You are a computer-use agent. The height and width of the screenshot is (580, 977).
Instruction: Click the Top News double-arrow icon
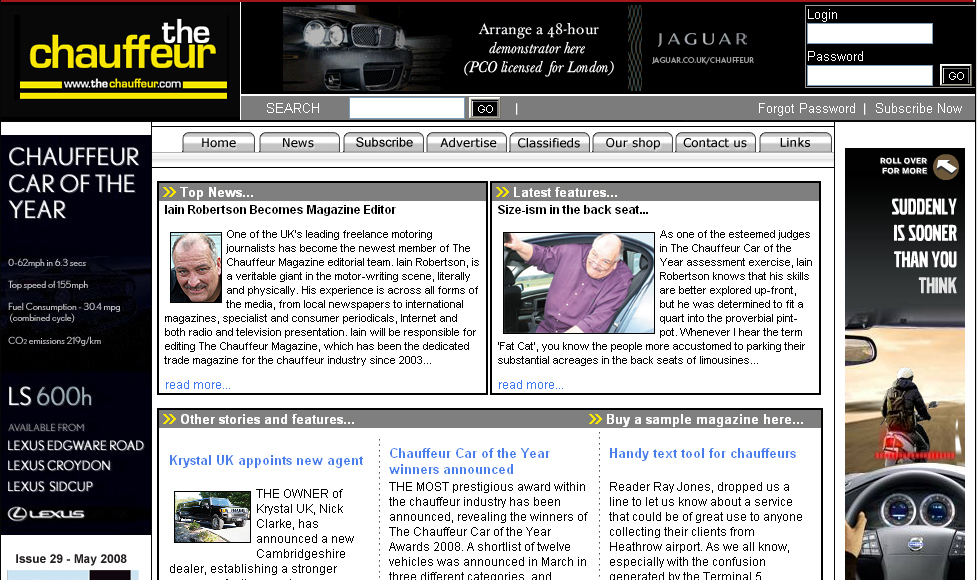coord(169,192)
